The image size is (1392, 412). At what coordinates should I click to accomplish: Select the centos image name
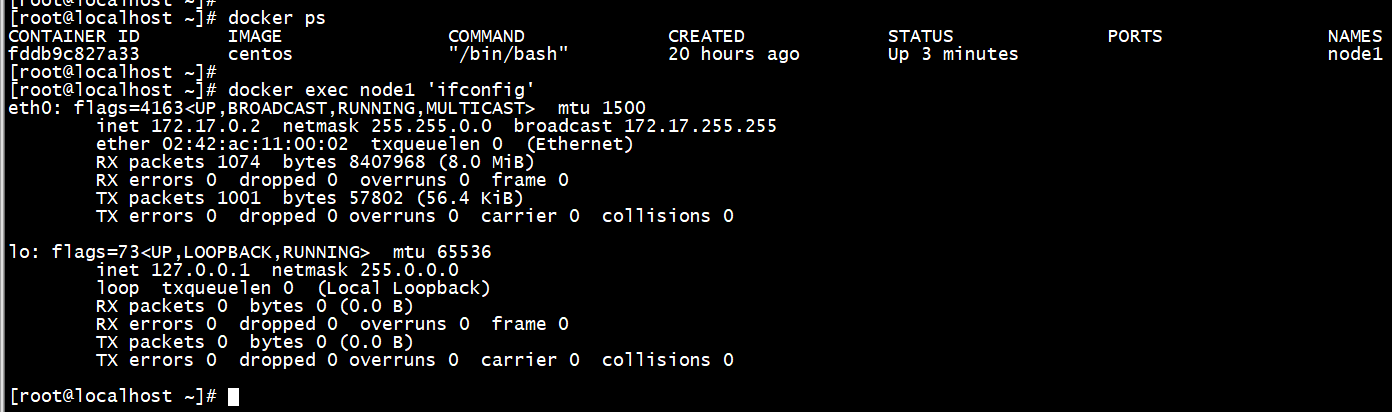pos(260,54)
